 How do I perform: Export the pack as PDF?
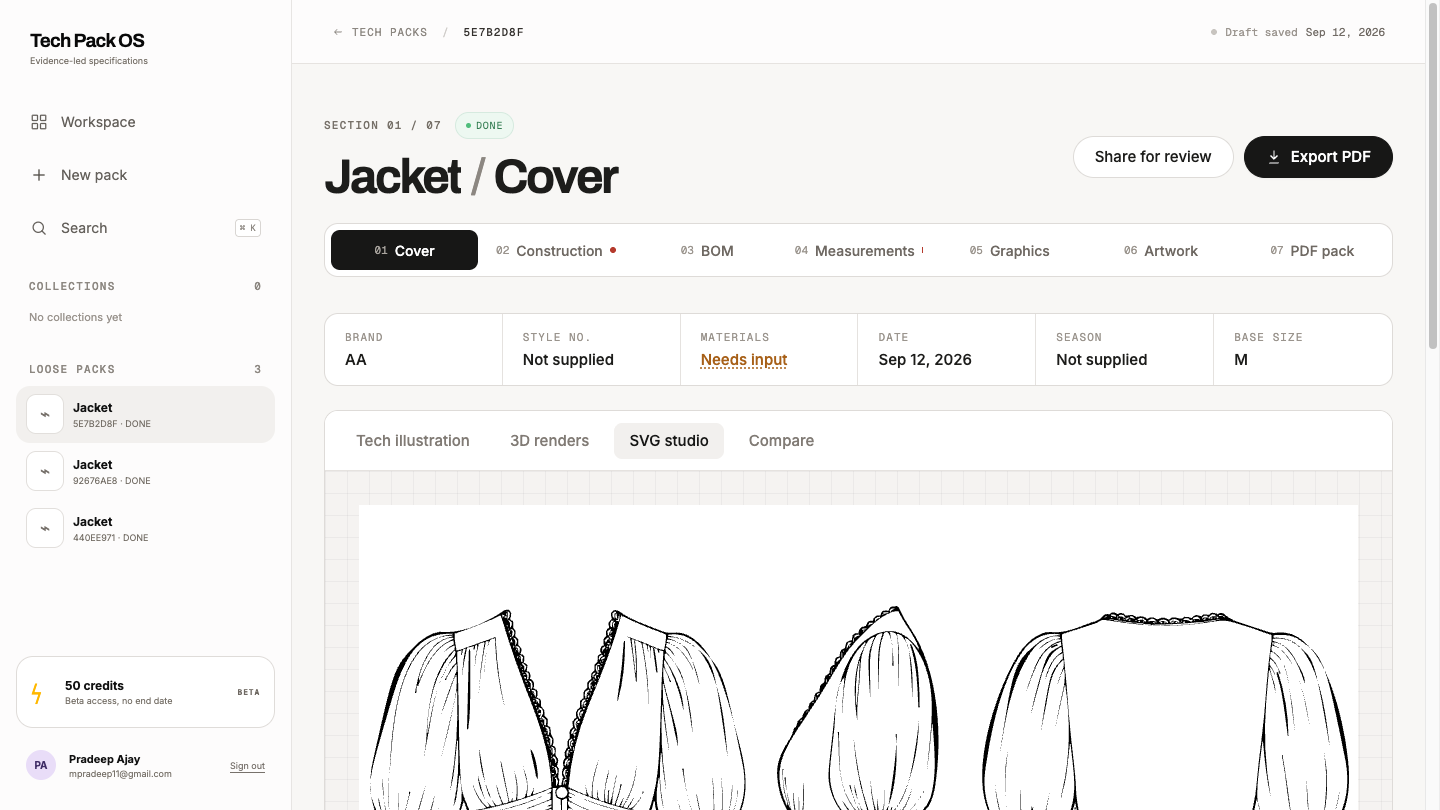(1318, 157)
